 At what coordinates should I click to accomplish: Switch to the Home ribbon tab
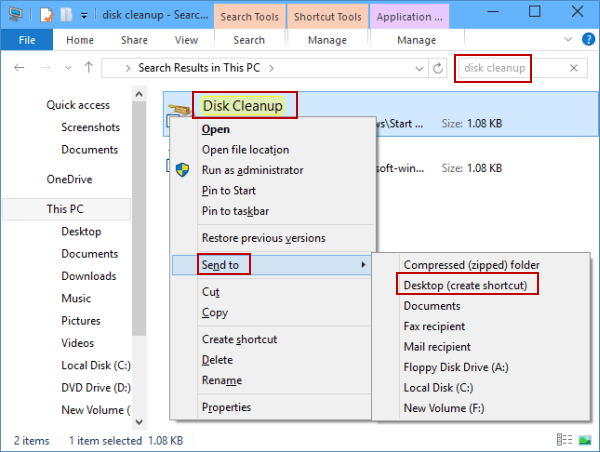[x=80, y=40]
